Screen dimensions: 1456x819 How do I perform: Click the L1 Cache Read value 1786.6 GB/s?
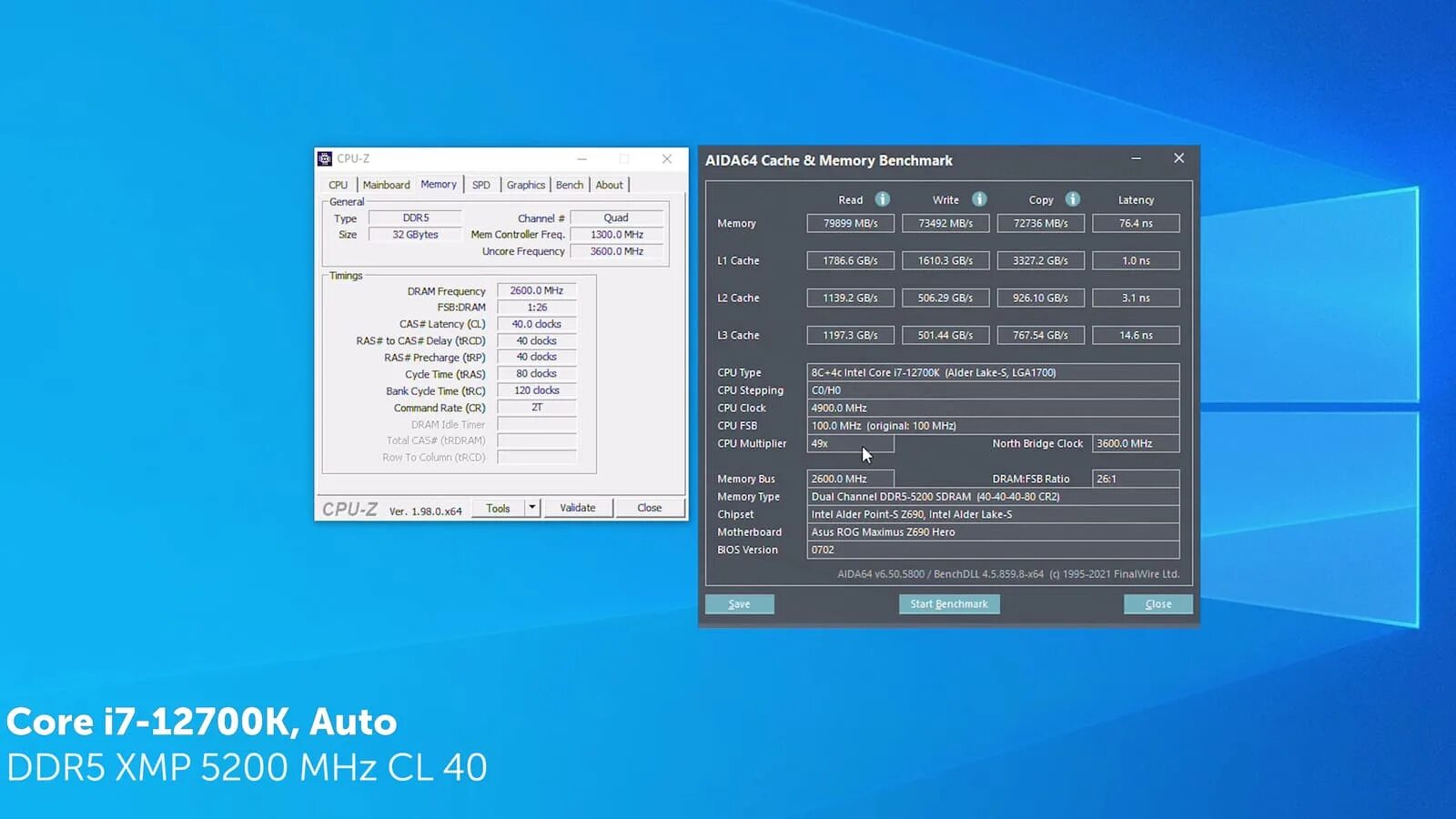[x=851, y=260]
